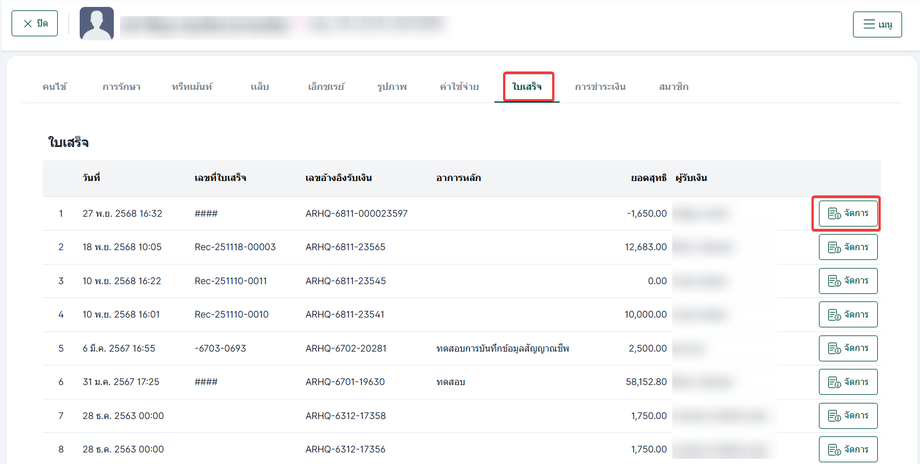Click reference ARHQ-6811-000023597

356,214
